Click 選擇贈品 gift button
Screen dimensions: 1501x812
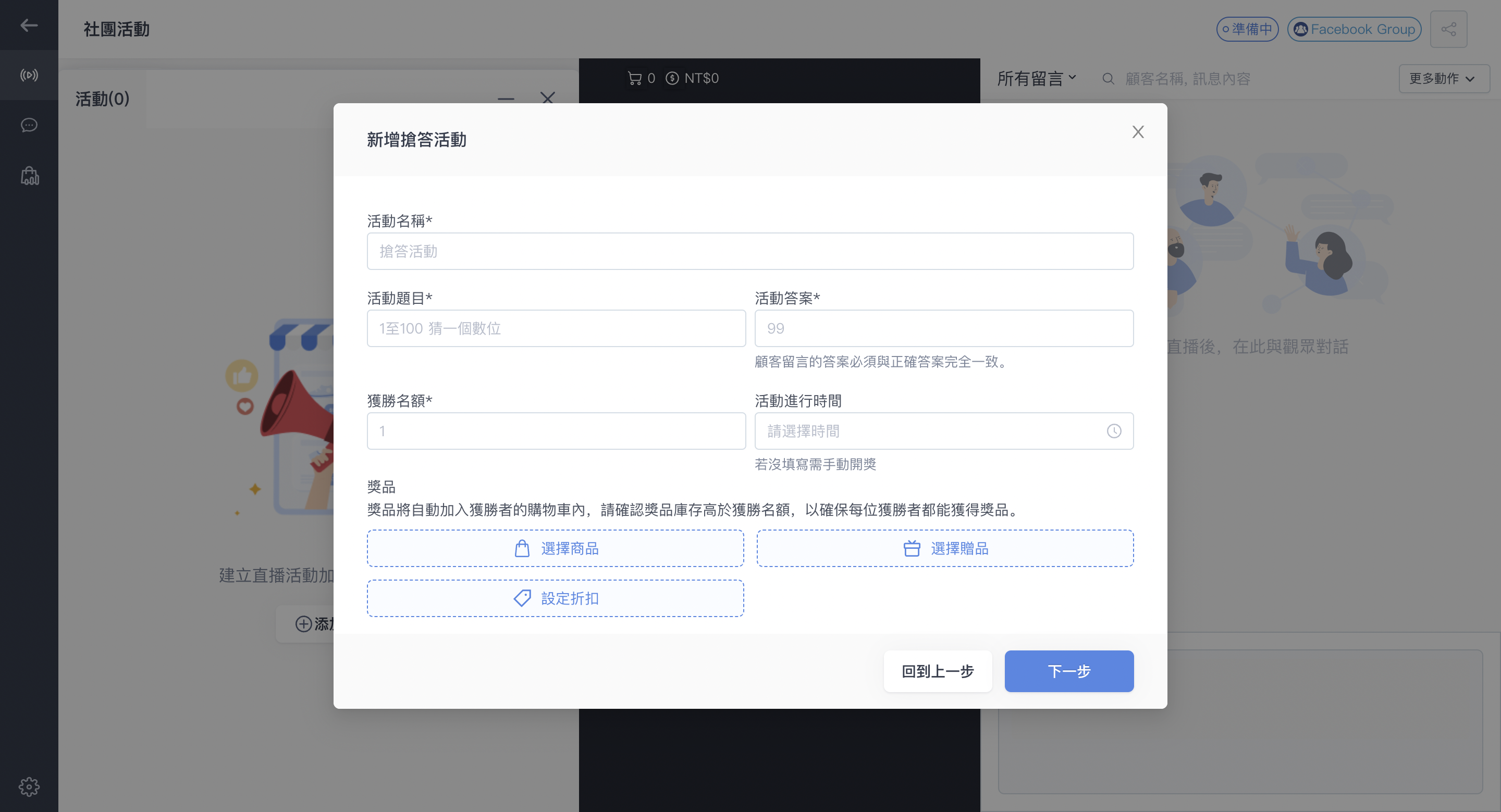[x=945, y=548]
